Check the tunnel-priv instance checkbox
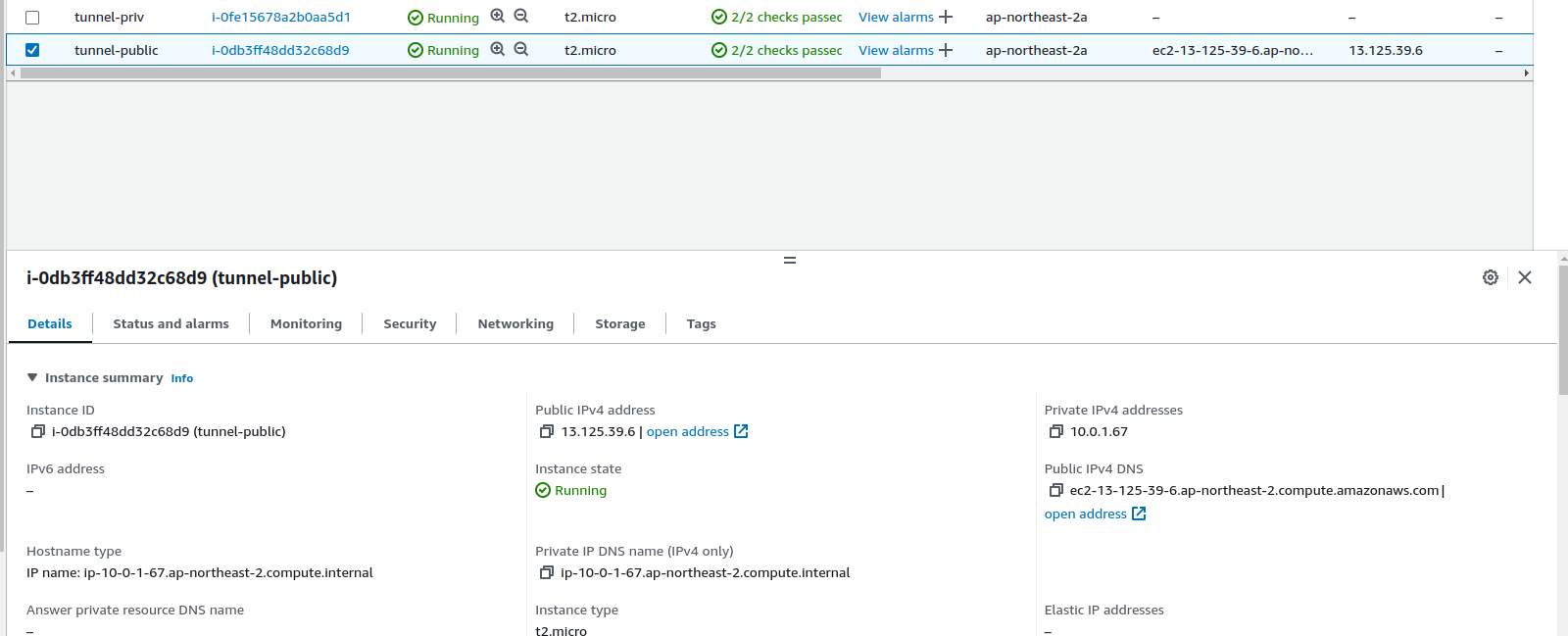 pos(32,18)
